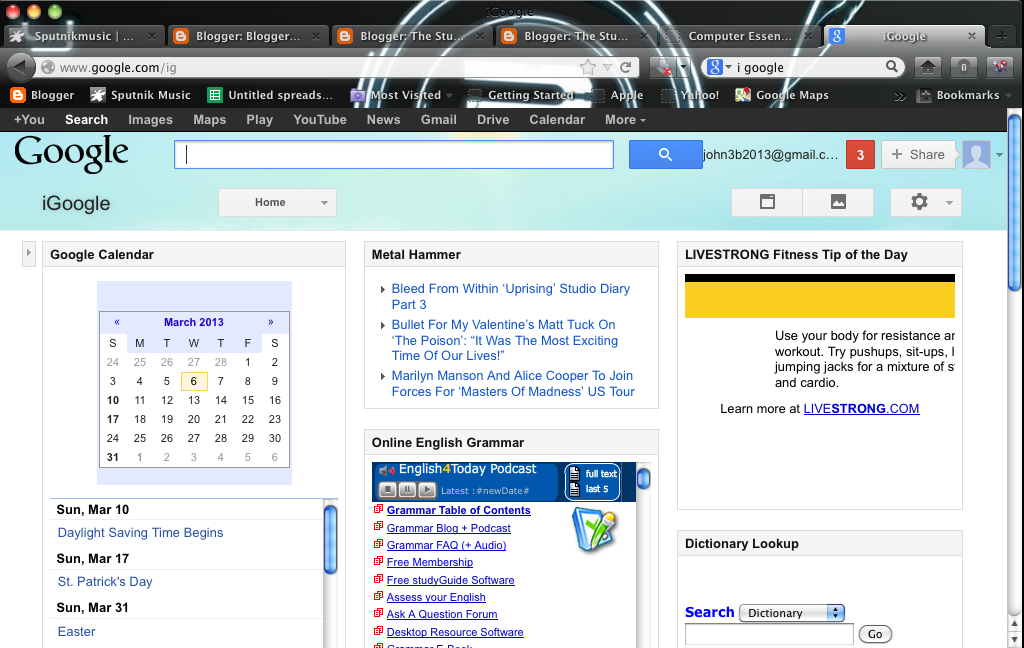
Task: Open YouTube in the Google bar
Action: (x=320, y=120)
